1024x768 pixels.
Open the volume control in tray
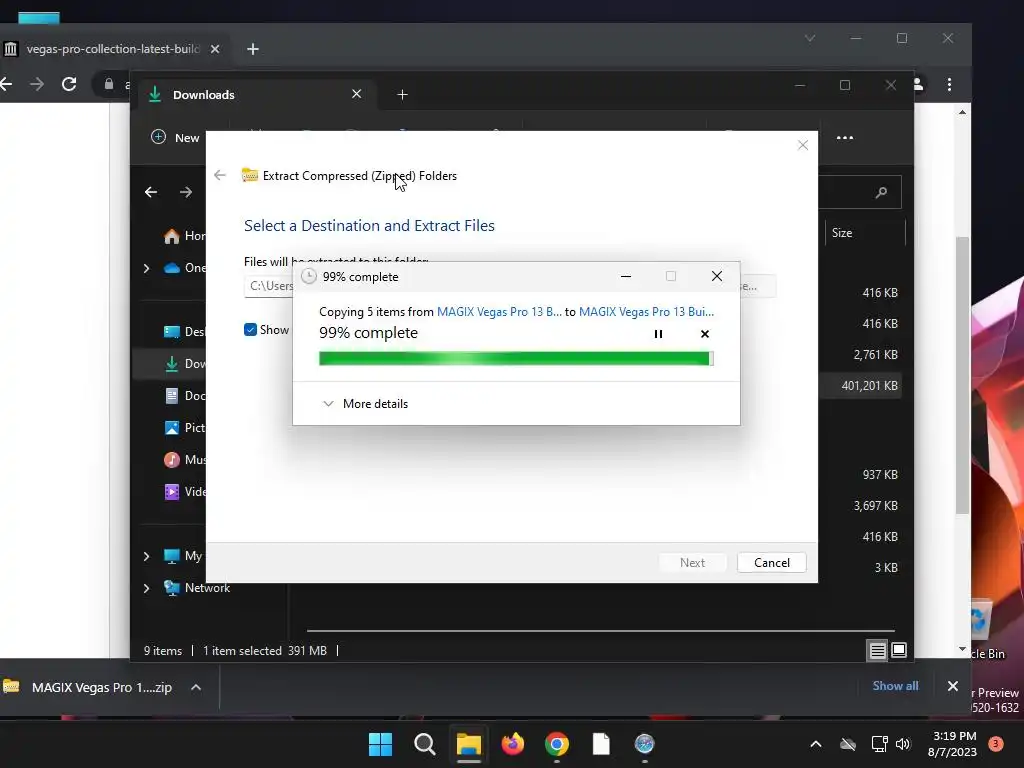[903, 744]
